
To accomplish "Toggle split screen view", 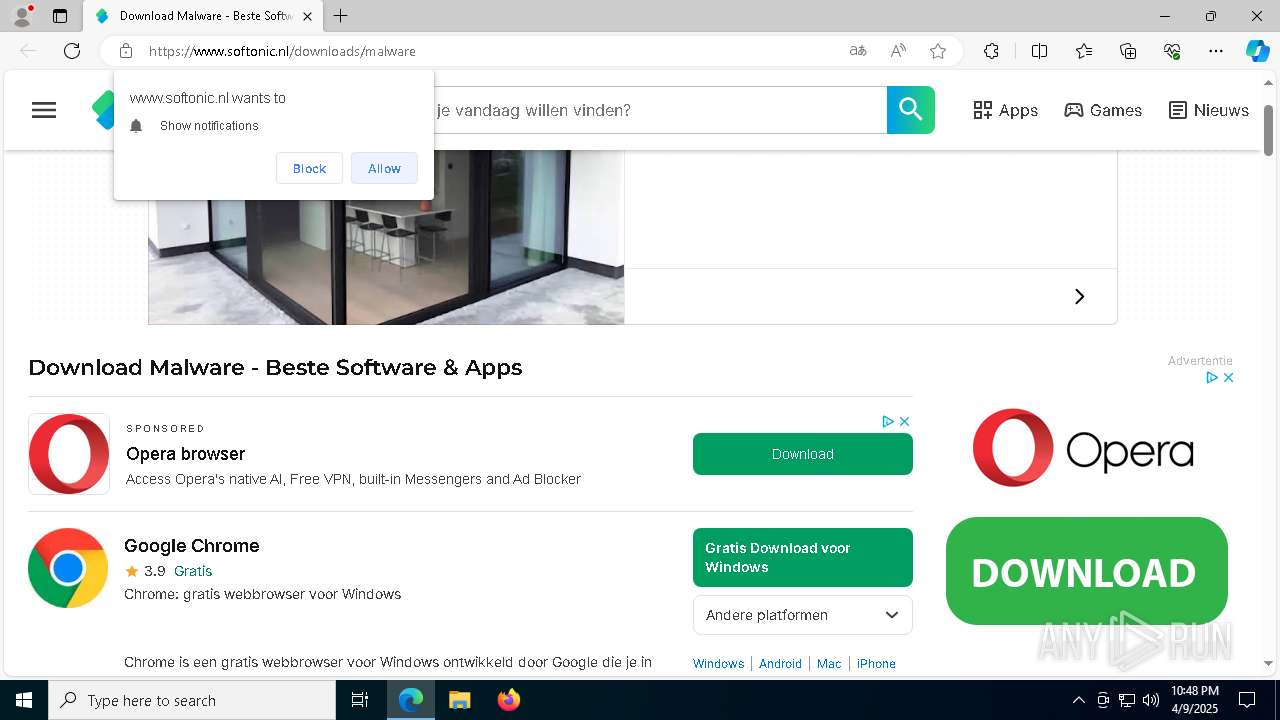I will (x=1039, y=51).
